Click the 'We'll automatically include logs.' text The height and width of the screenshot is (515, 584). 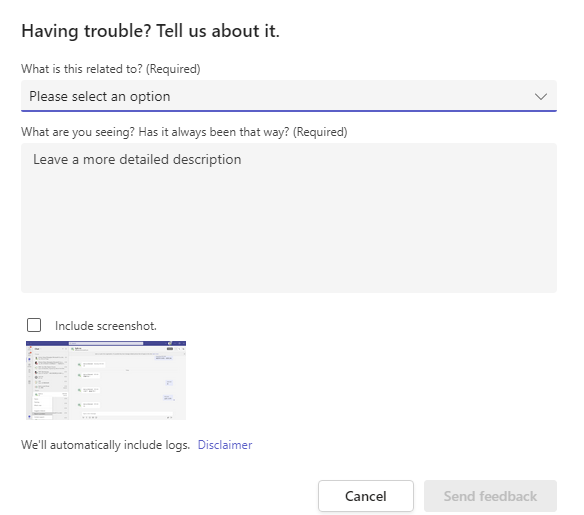point(105,445)
